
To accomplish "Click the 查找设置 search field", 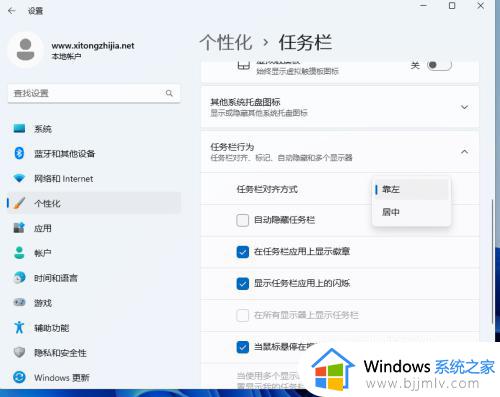I will tap(94, 93).
